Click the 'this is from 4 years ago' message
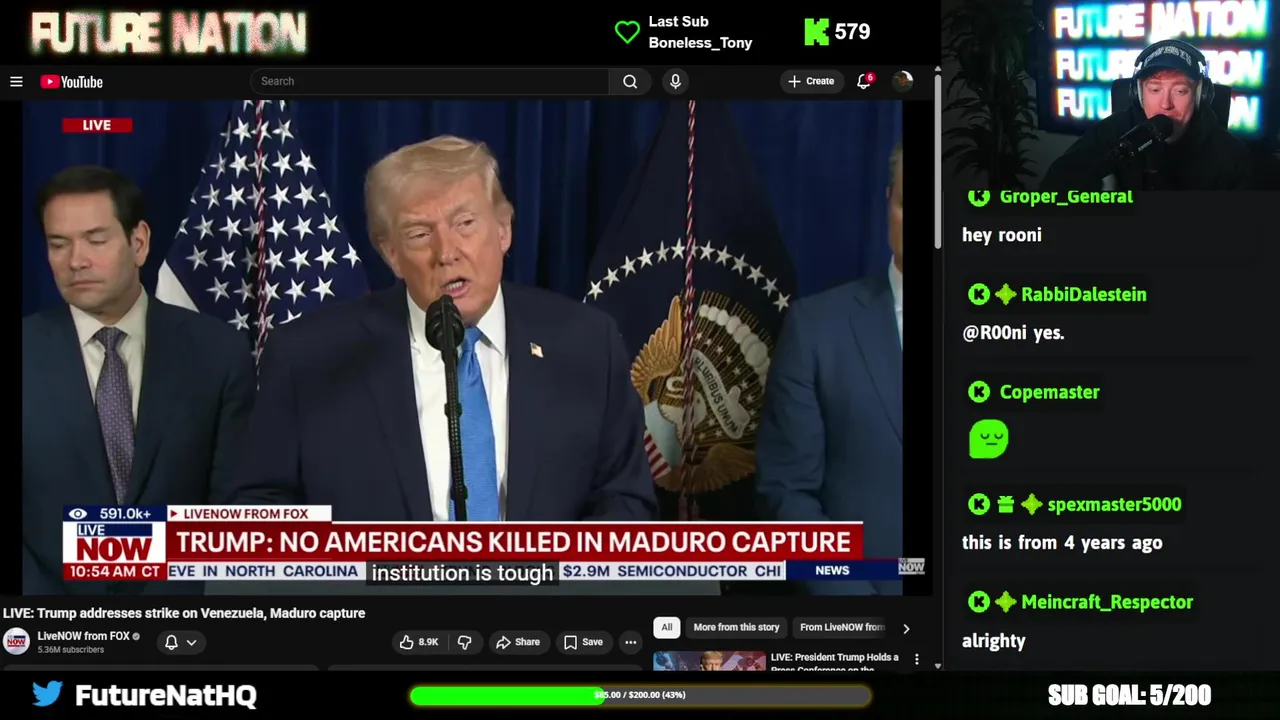This screenshot has width=1280, height=720. click(1062, 543)
